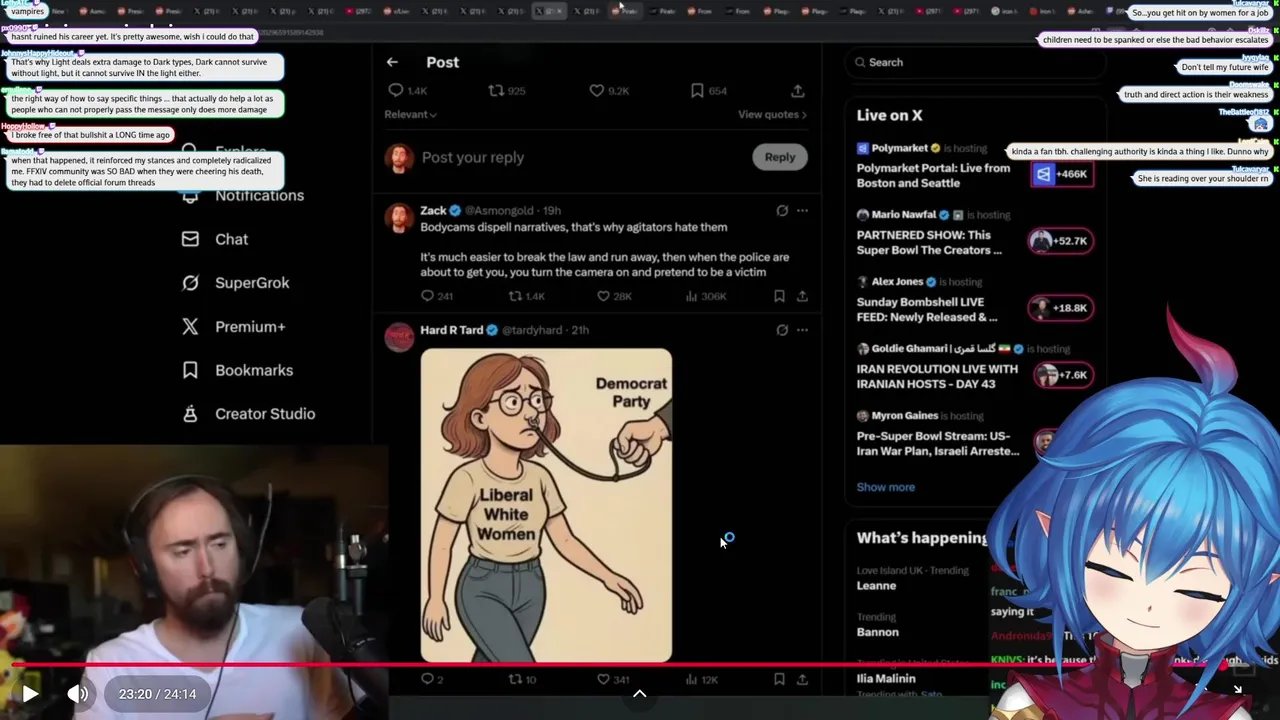The width and height of the screenshot is (1280, 720).
Task: Repost Zack's post showing 1.4K
Action: [x=515, y=296]
